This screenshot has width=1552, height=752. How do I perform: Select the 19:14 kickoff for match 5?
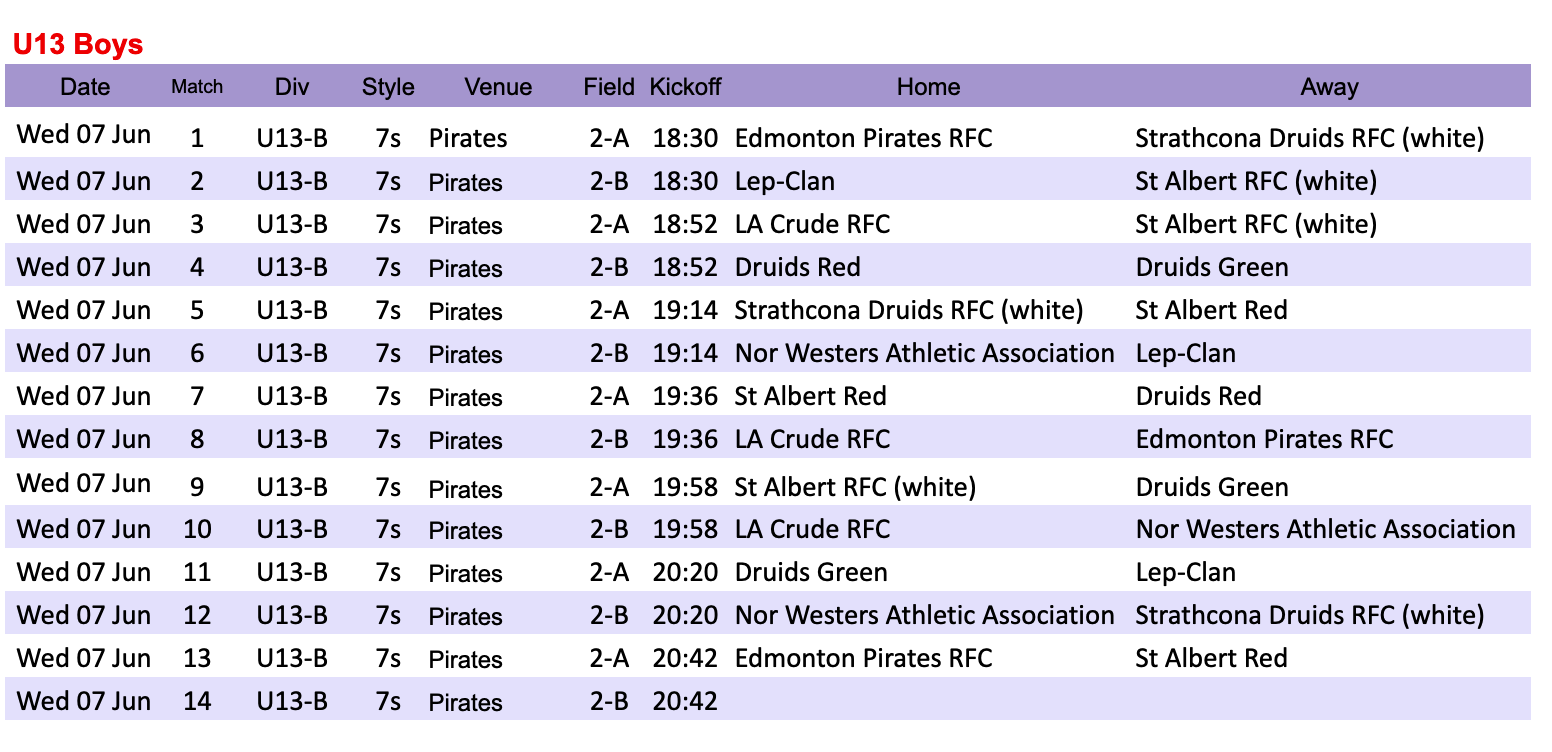[685, 310]
